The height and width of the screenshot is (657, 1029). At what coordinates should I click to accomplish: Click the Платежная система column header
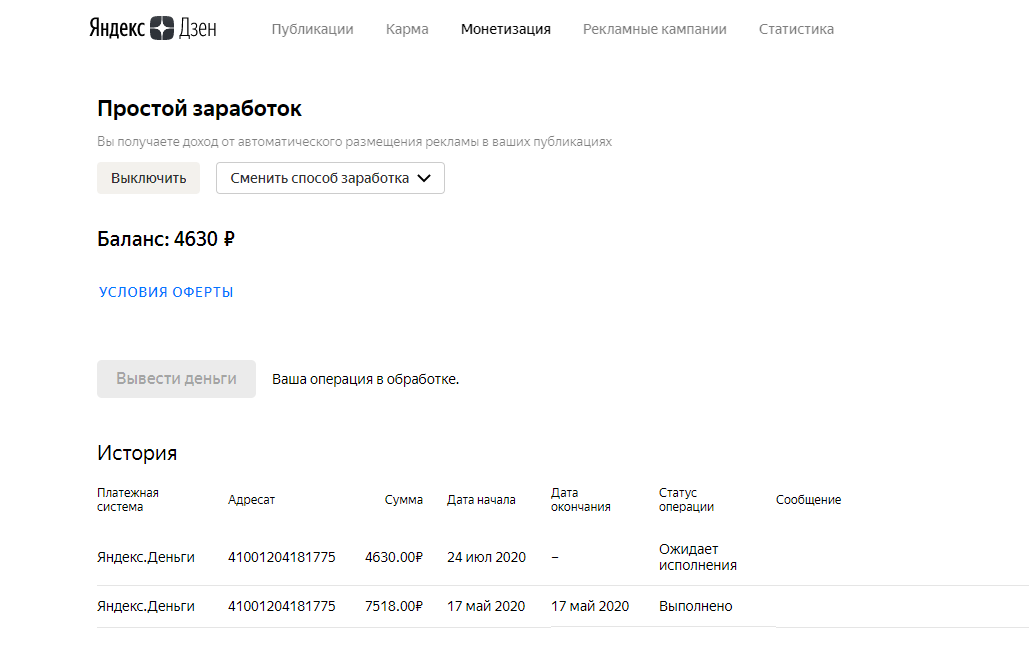[x=128, y=499]
